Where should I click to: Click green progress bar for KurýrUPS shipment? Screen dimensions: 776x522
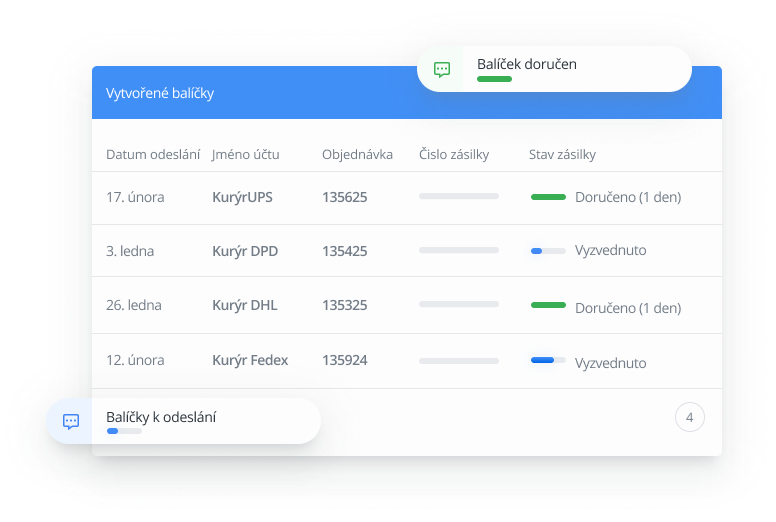tap(548, 197)
